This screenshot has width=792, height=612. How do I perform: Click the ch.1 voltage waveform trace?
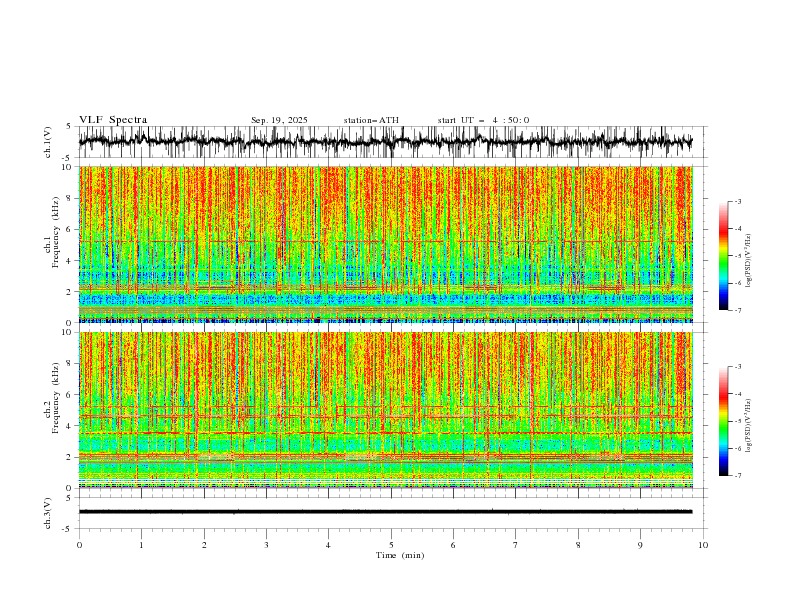click(x=385, y=142)
